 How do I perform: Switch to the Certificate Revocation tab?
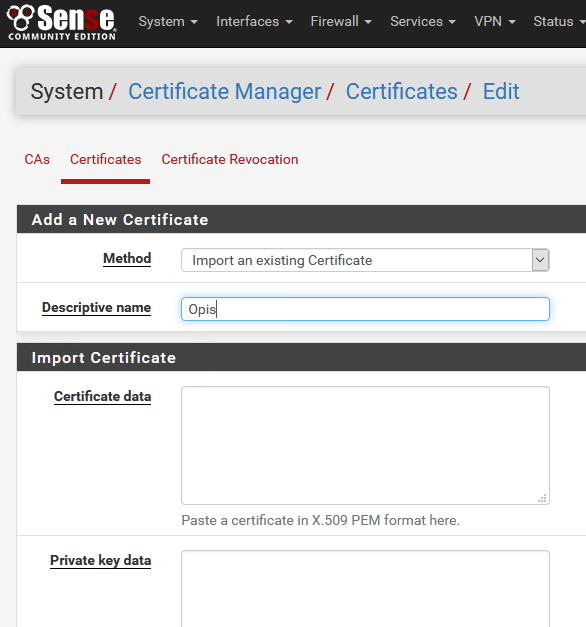pos(230,160)
